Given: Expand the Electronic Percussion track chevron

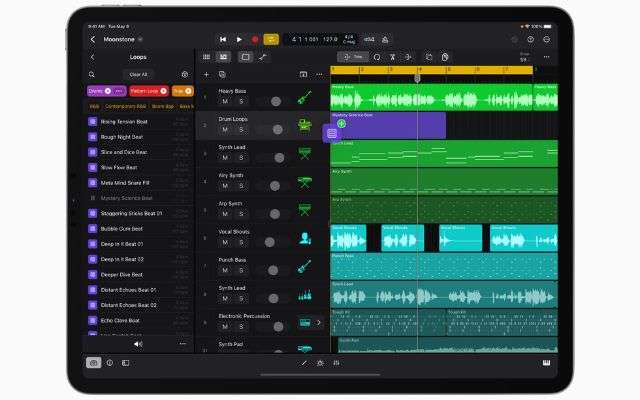Looking at the screenshot, I should [319, 322].
